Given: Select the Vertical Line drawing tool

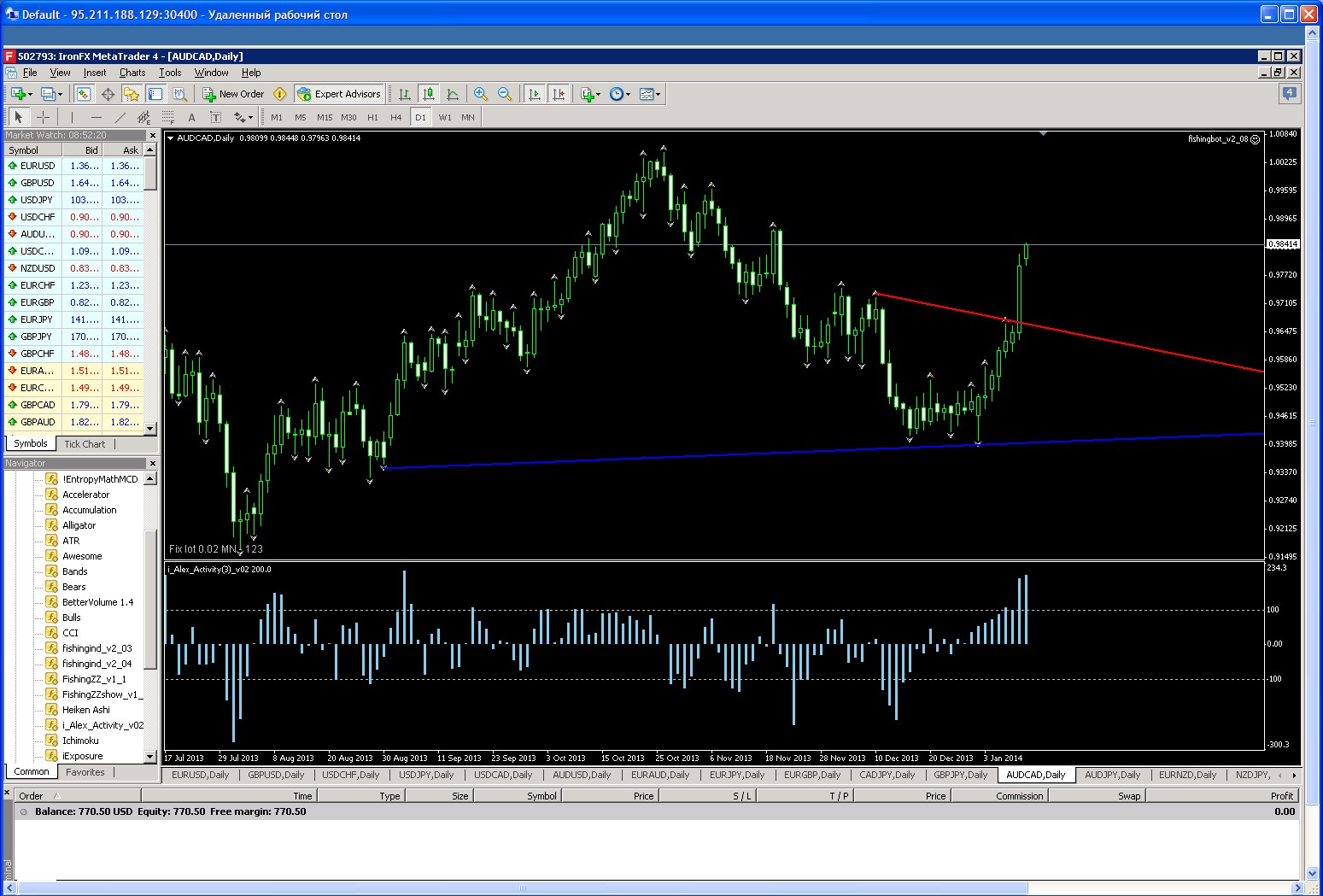Looking at the screenshot, I should point(73,117).
